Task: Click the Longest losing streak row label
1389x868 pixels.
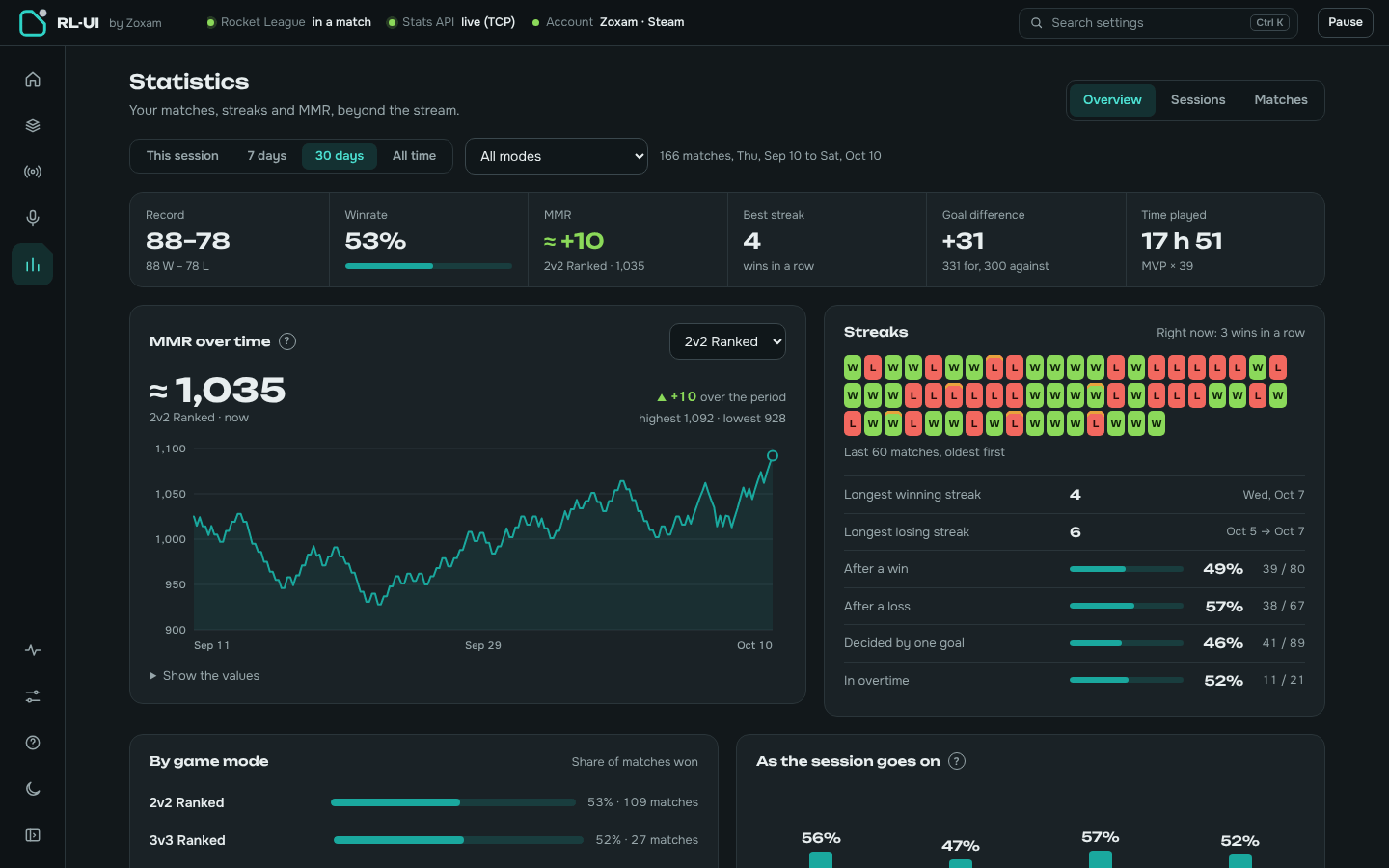Action: (907, 532)
